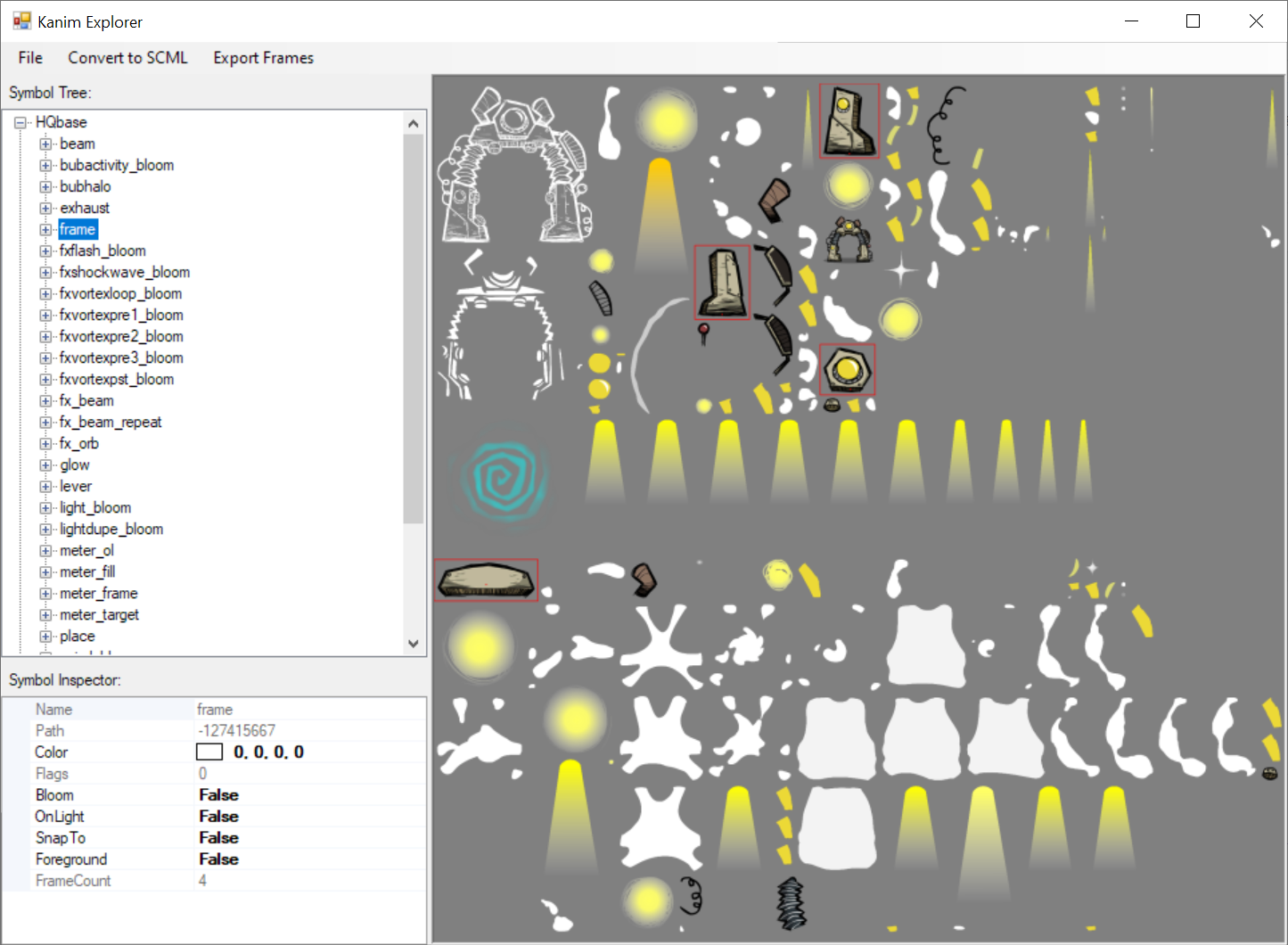Click the small colored robot sprite
The image size is (1288, 945).
point(849,239)
